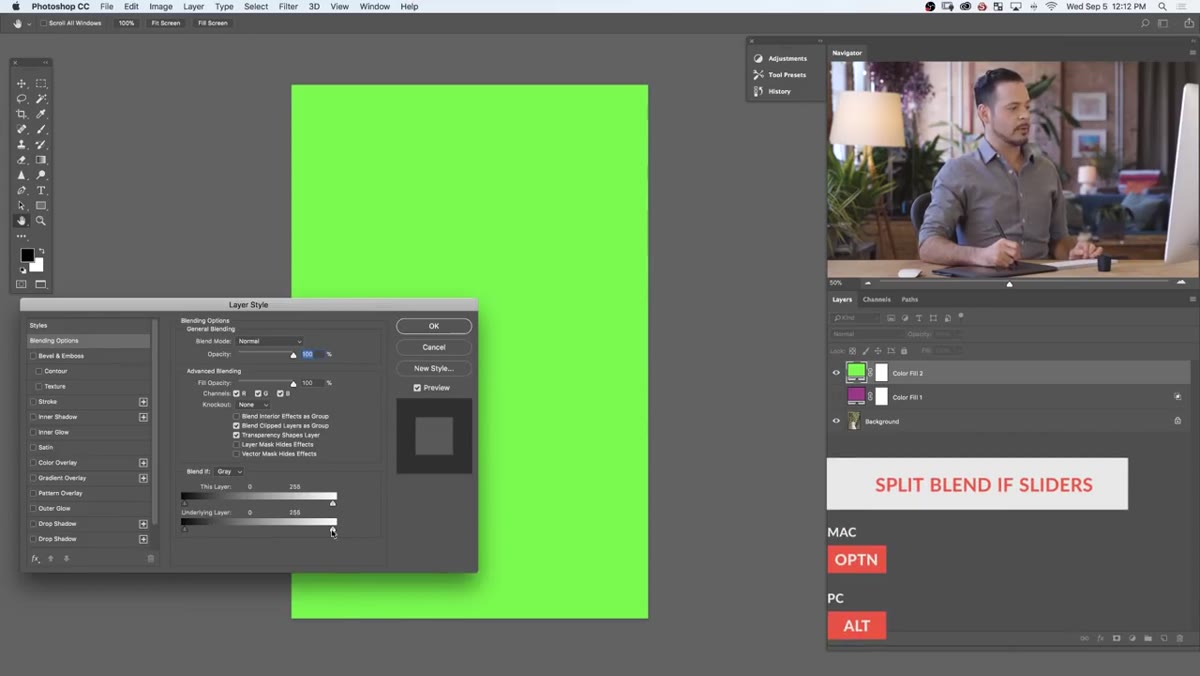Image resolution: width=1200 pixels, height=676 pixels.
Task: Open the Blend If Gray dropdown
Action: point(229,471)
